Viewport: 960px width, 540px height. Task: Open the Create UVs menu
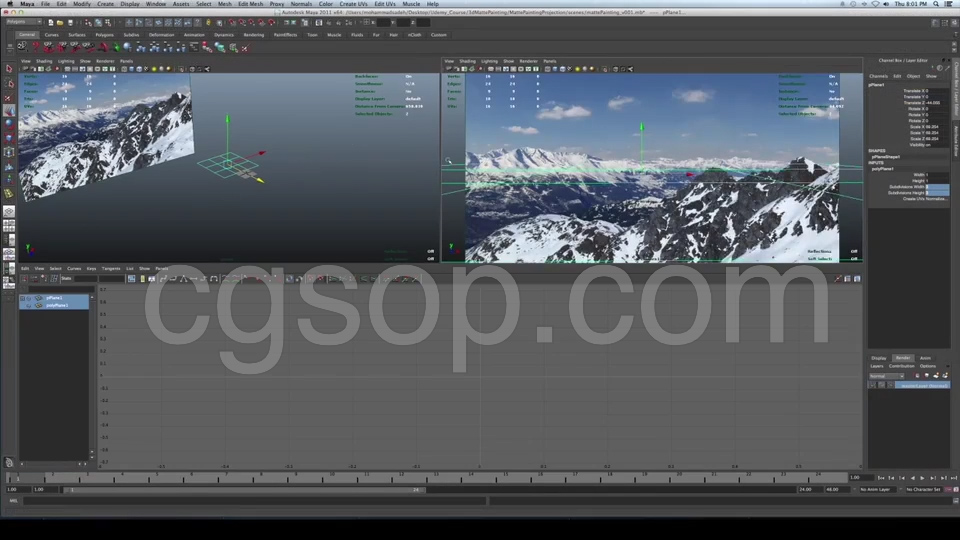(353, 4)
